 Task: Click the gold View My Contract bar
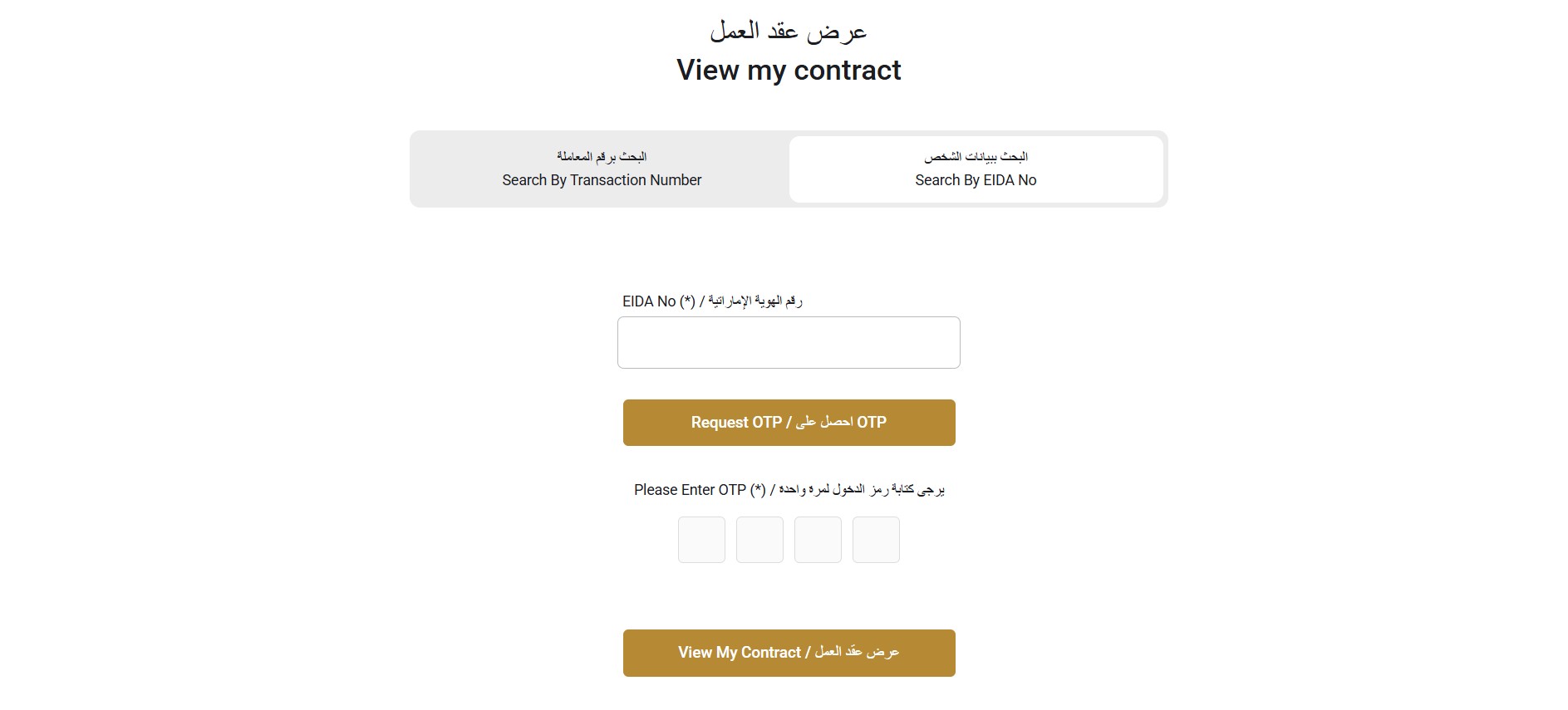[x=788, y=653]
